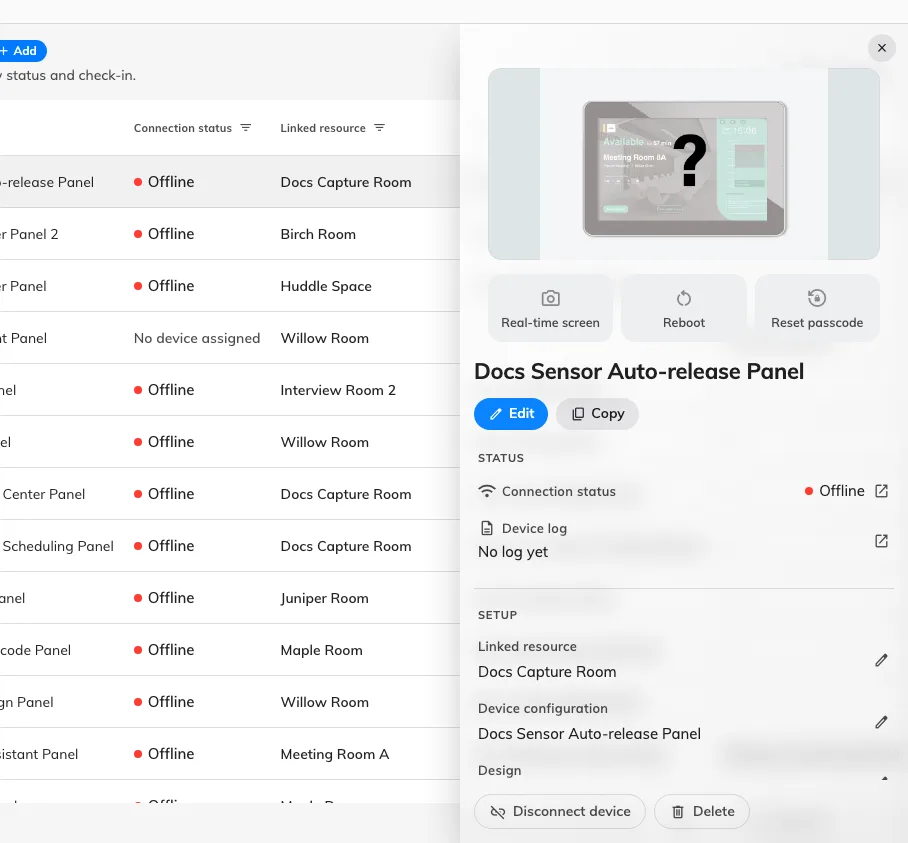Click 'No device assigned' cell
Viewport: 908px width, 843px height.
197,338
